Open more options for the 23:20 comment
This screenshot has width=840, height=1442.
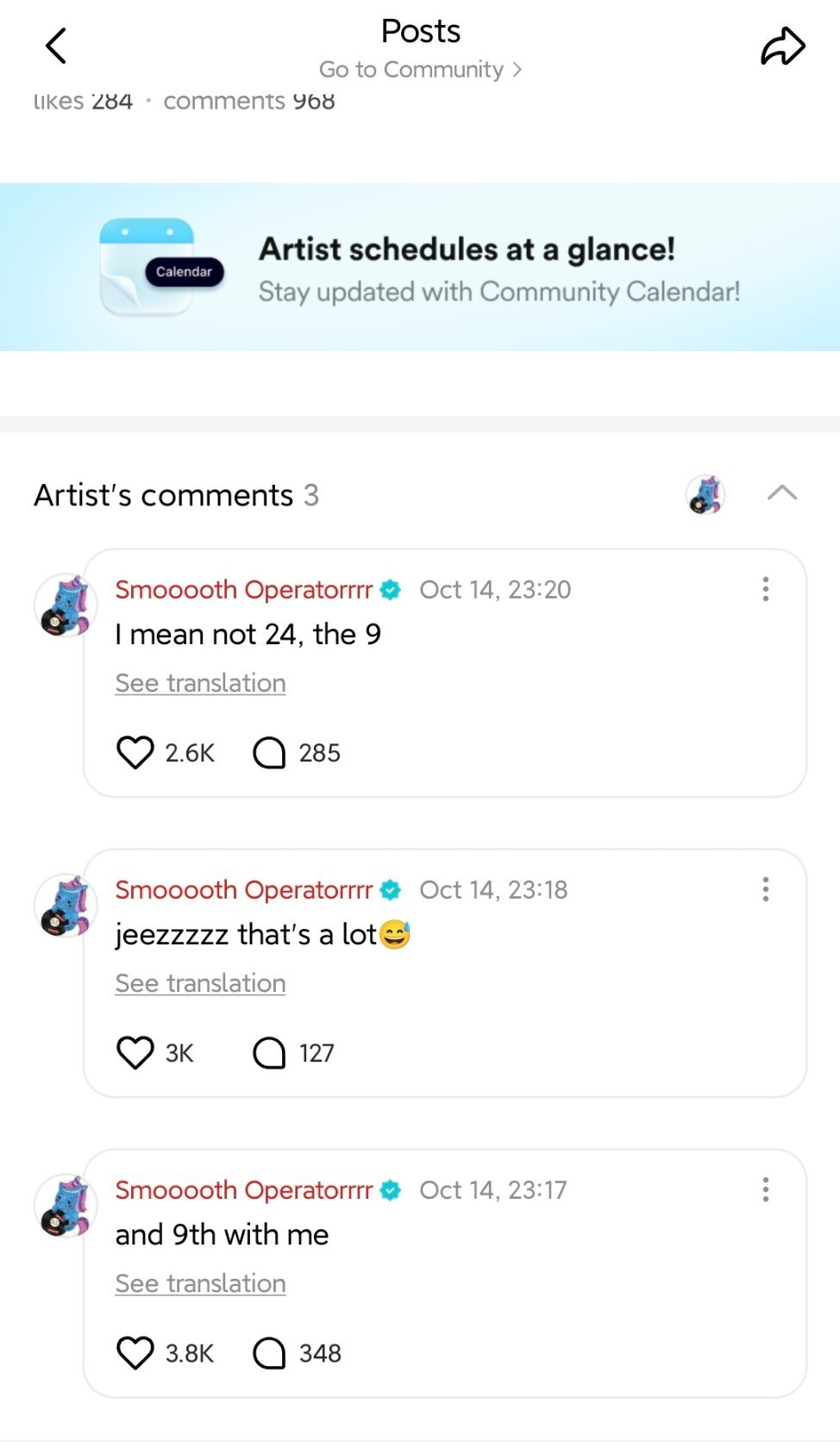[x=765, y=589]
